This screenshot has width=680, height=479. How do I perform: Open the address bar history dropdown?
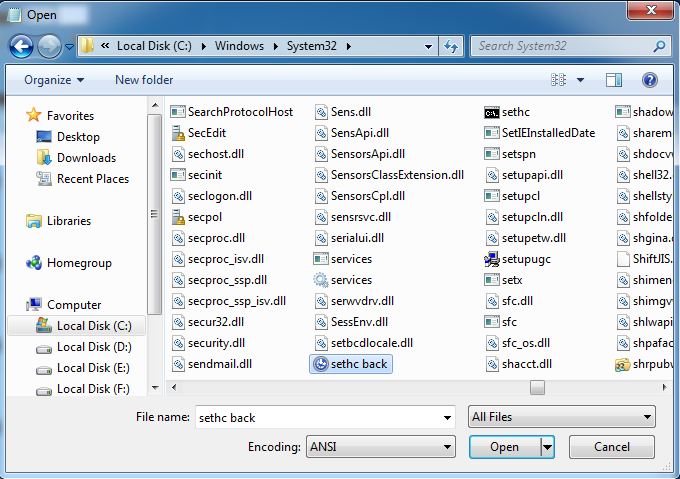[428, 46]
